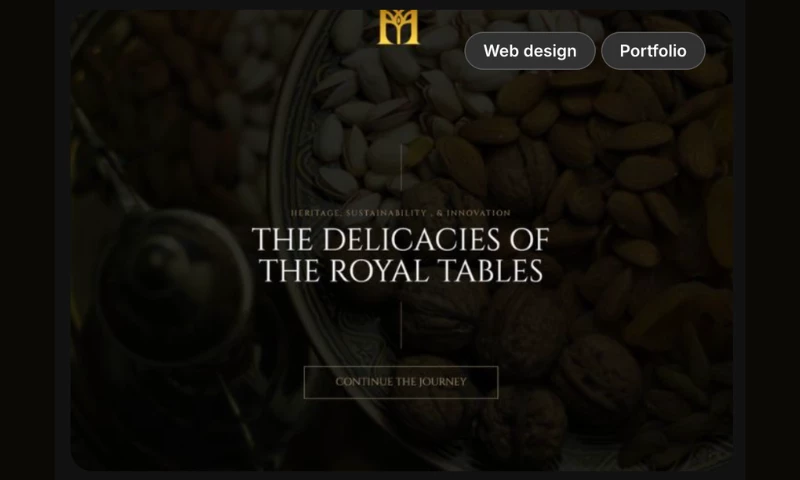
Task: Click the word DELICACIES in the headline
Action: (411, 239)
